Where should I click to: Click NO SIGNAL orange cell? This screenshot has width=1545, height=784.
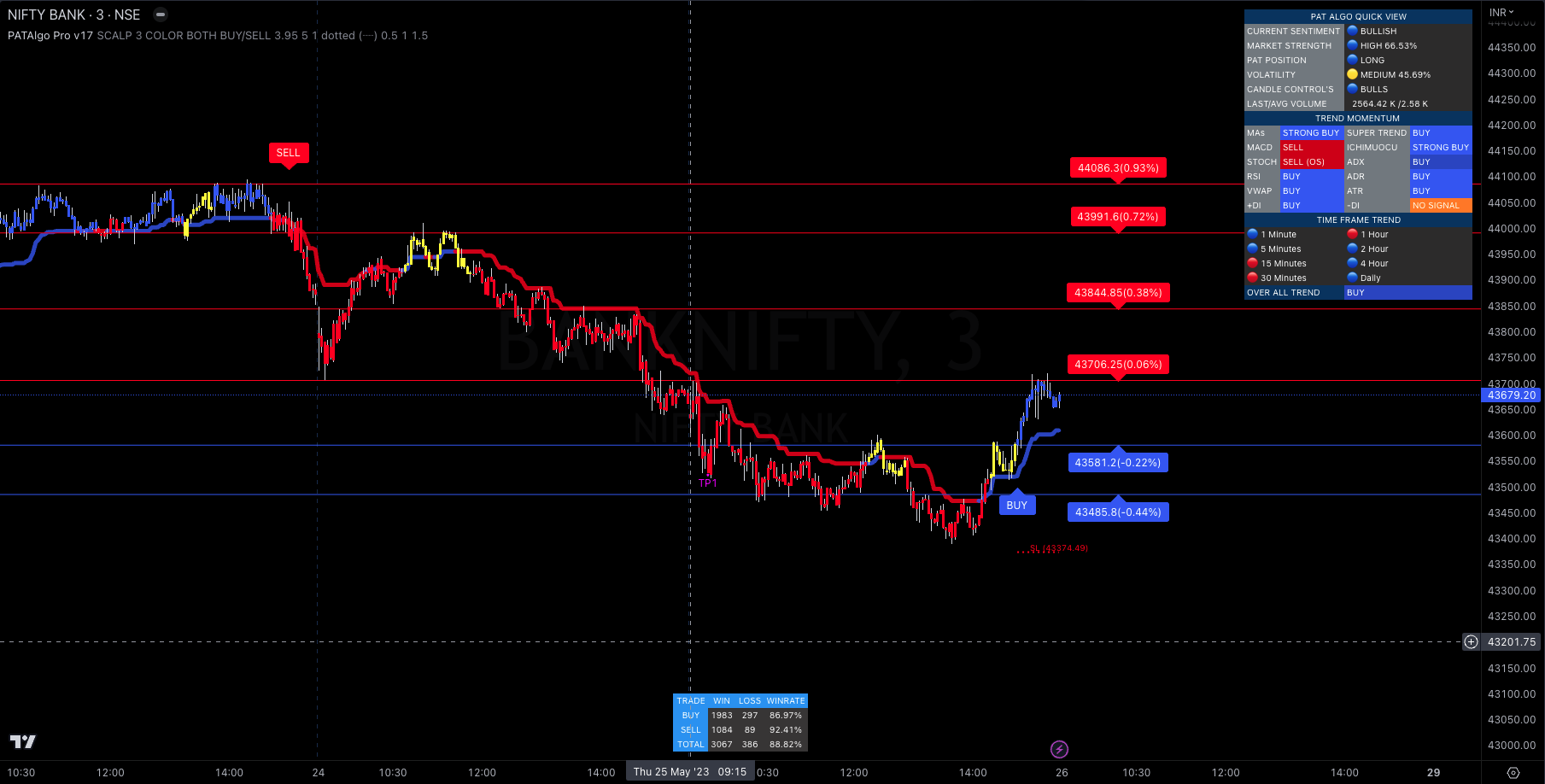click(1441, 205)
